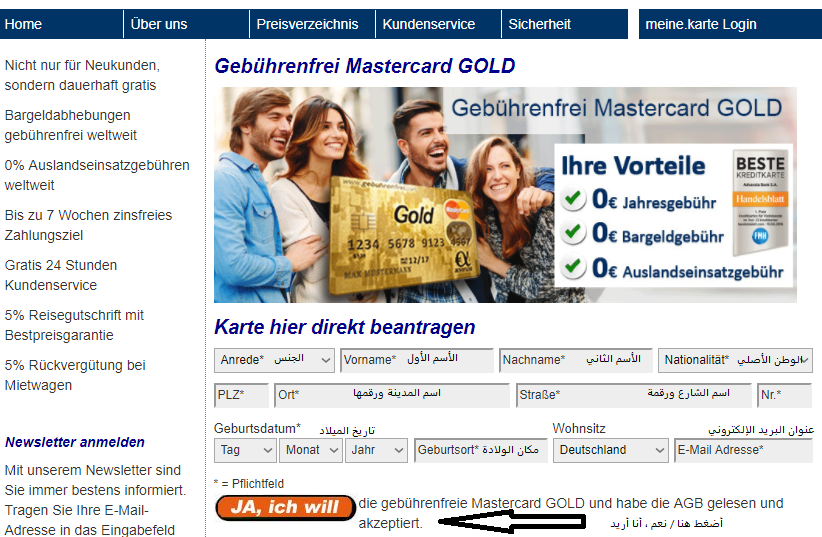822x537 pixels.
Task: Click the 'Karte hier direkt beantragen' heading
Action: (345, 327)
